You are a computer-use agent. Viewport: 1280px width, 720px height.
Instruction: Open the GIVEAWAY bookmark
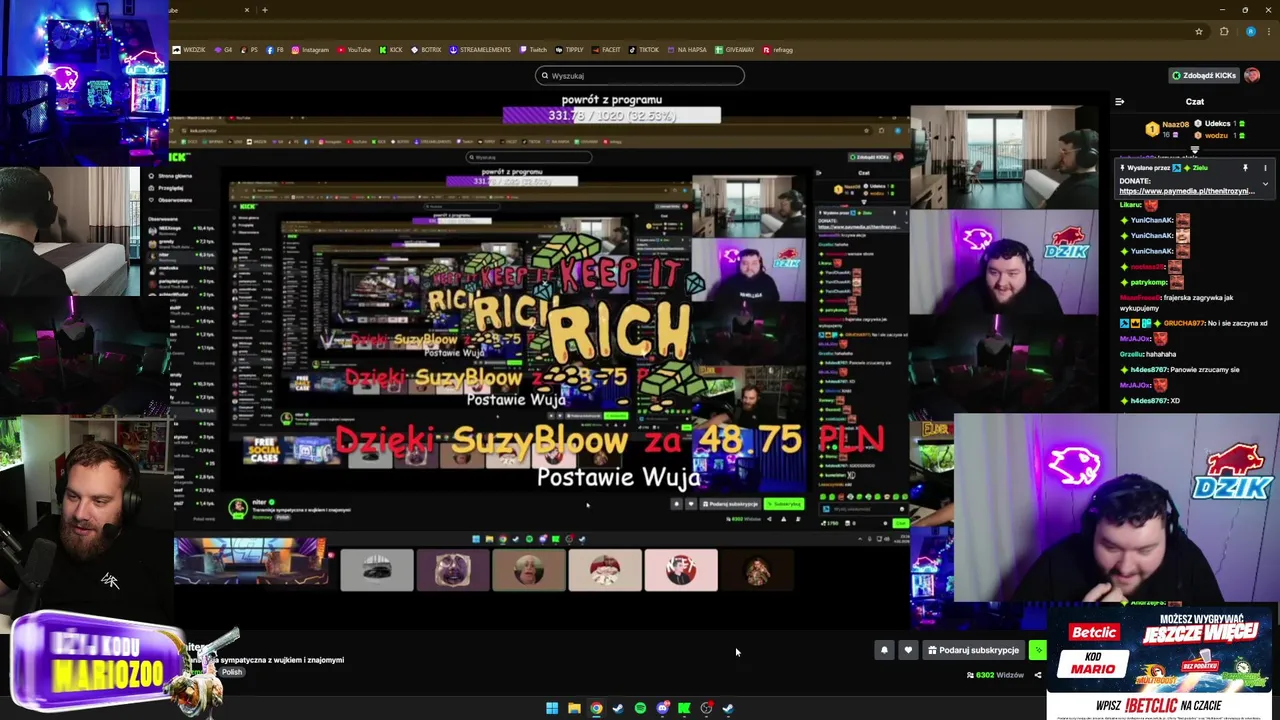pos(735,49)
